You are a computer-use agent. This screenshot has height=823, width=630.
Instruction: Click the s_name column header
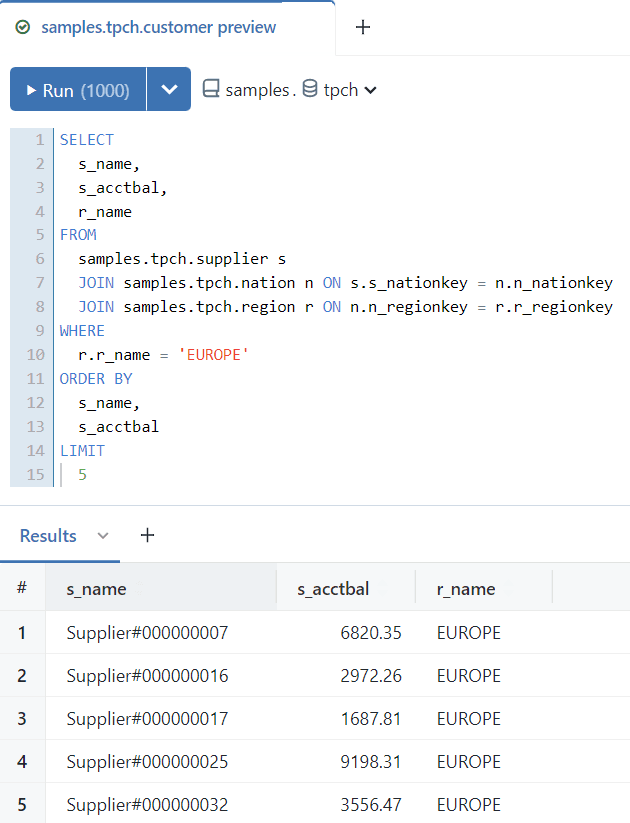pos(96,589)
